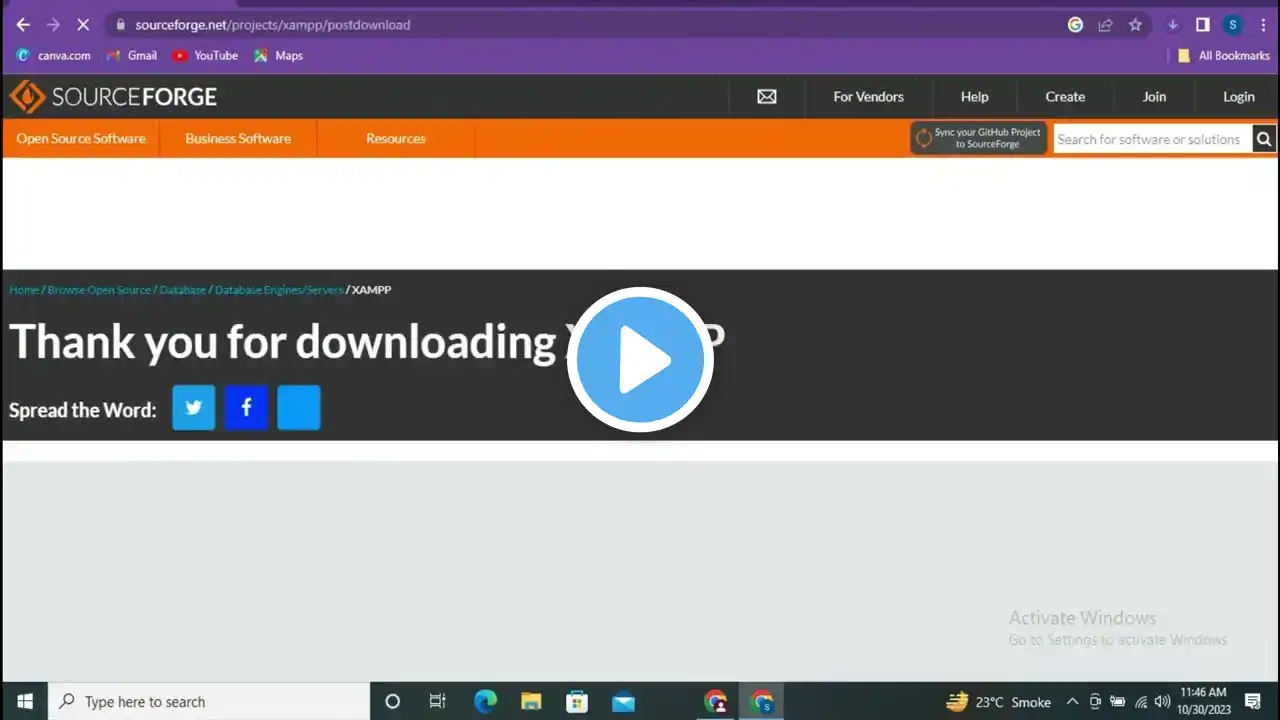Switch to the first Chrome taskbar icon
This screenshot has width=1280, height=720.
click(x=715, y=701)
